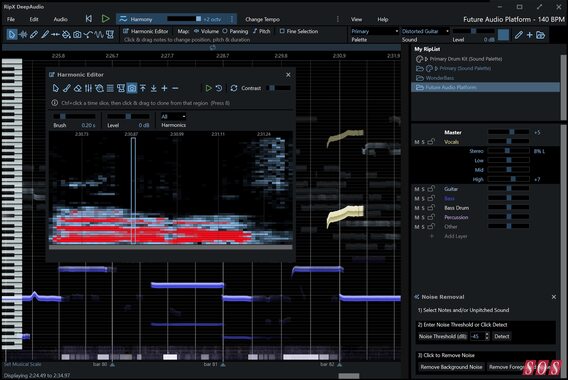Select the paint bucket tool in main toolbar
This screenshot has height=380, width=568.
coord(66,35)
